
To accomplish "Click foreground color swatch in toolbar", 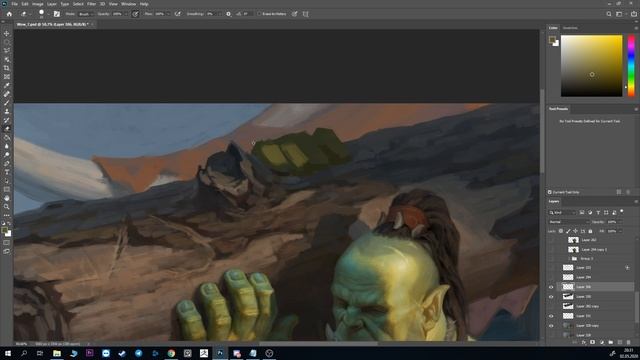I will tap(4, 231).
